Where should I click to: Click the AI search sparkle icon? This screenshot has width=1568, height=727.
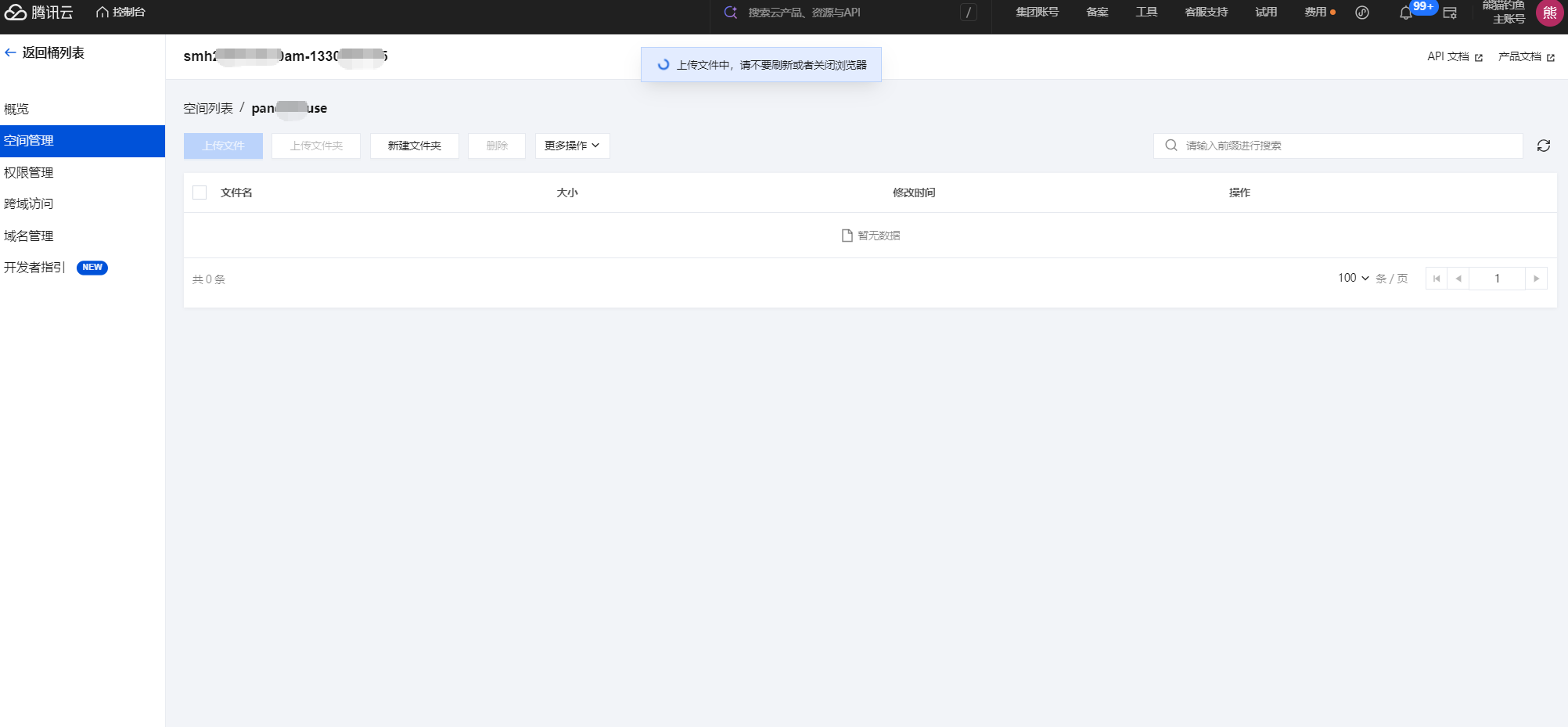point(730,13)
